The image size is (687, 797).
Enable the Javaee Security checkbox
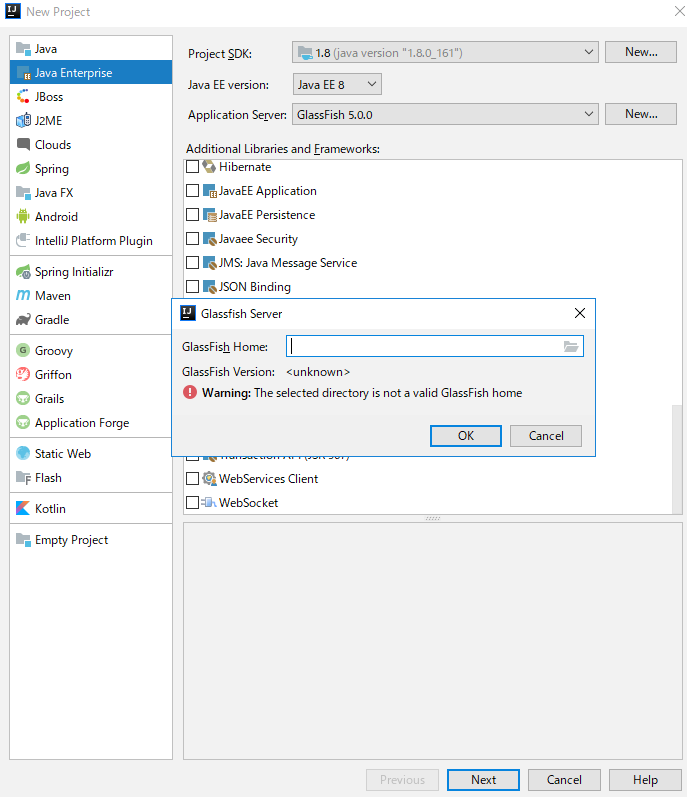193,238
